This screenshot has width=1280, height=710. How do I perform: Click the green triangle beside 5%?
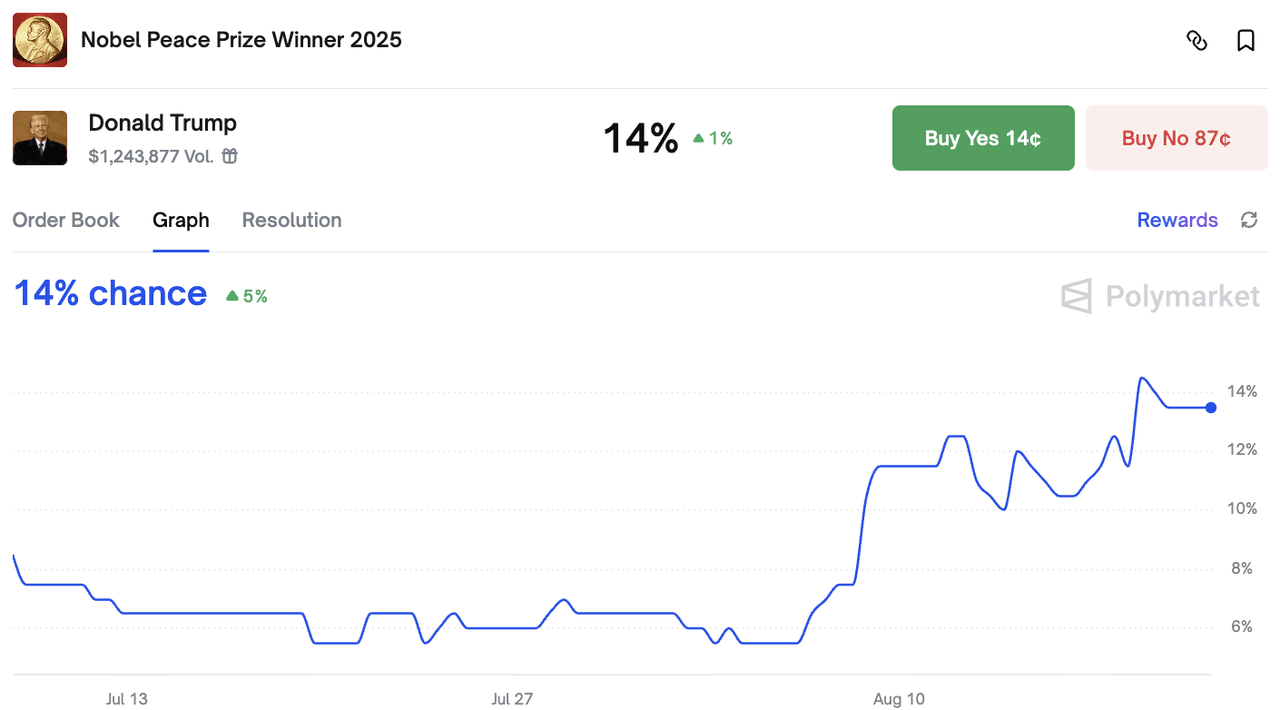tap(232, 296)
